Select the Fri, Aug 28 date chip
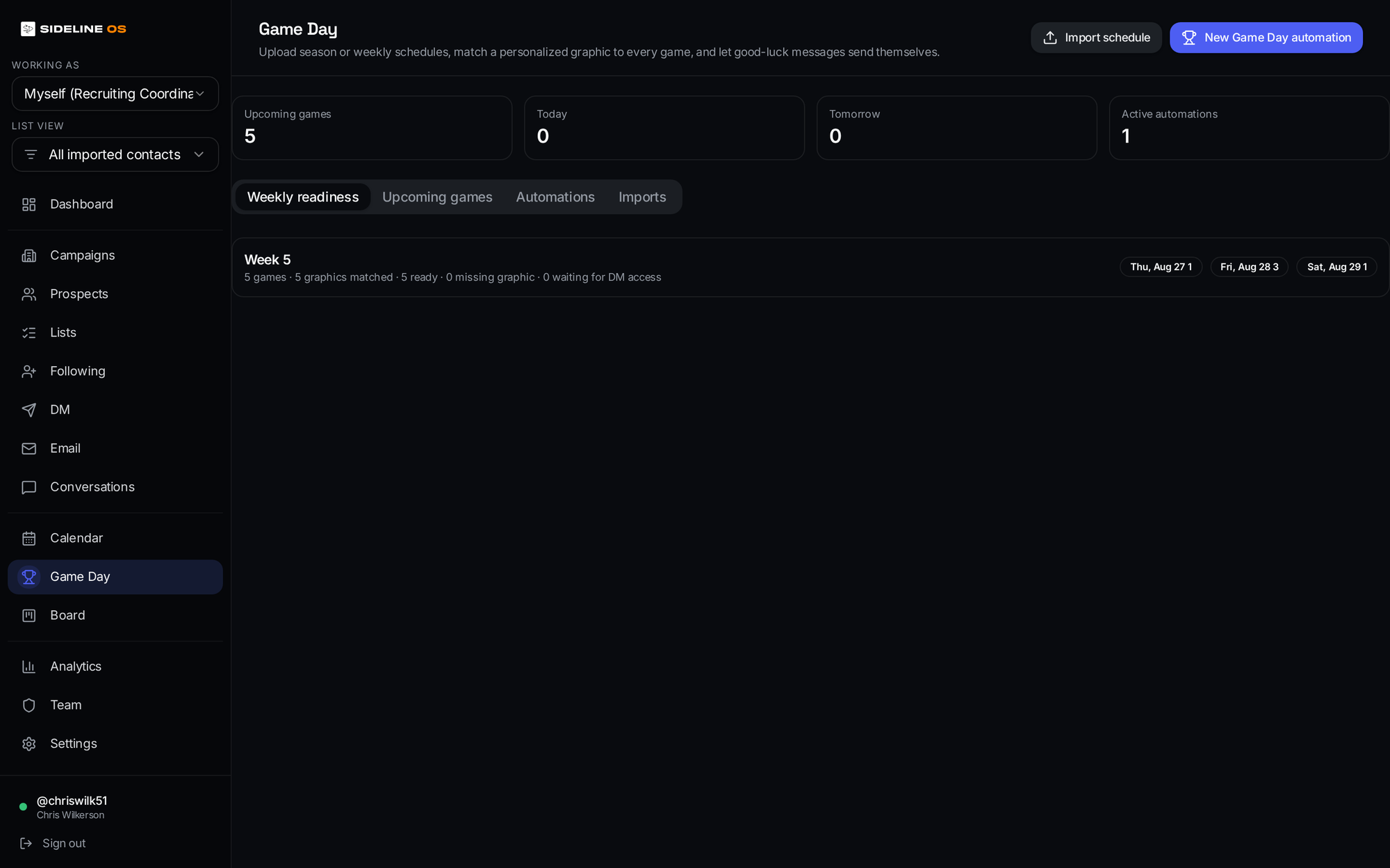The width and height of the screenshot is (1390, 868). (x=1249, y=267)
